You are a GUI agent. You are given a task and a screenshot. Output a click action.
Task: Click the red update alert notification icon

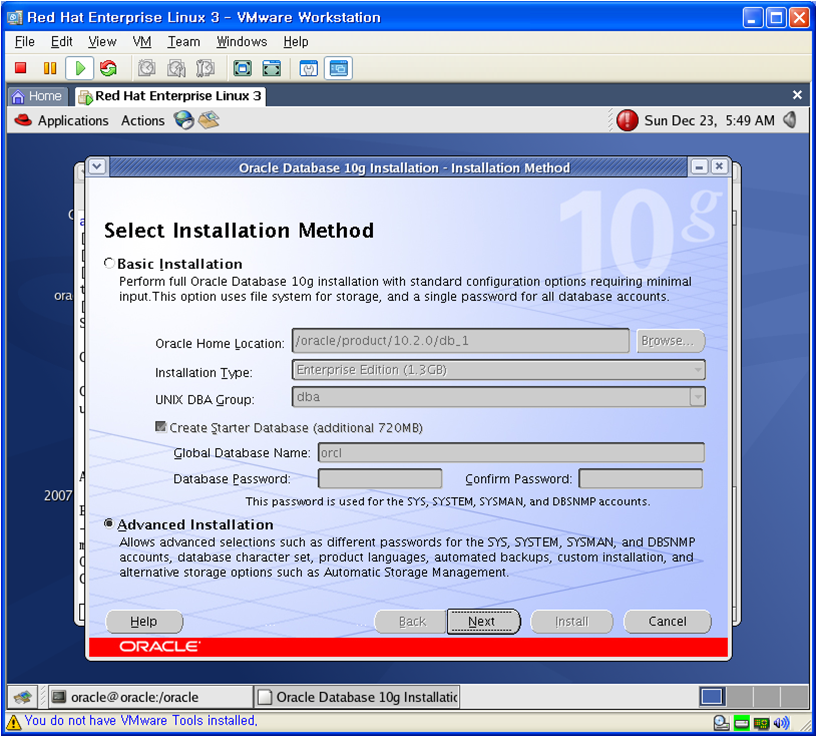627,120
